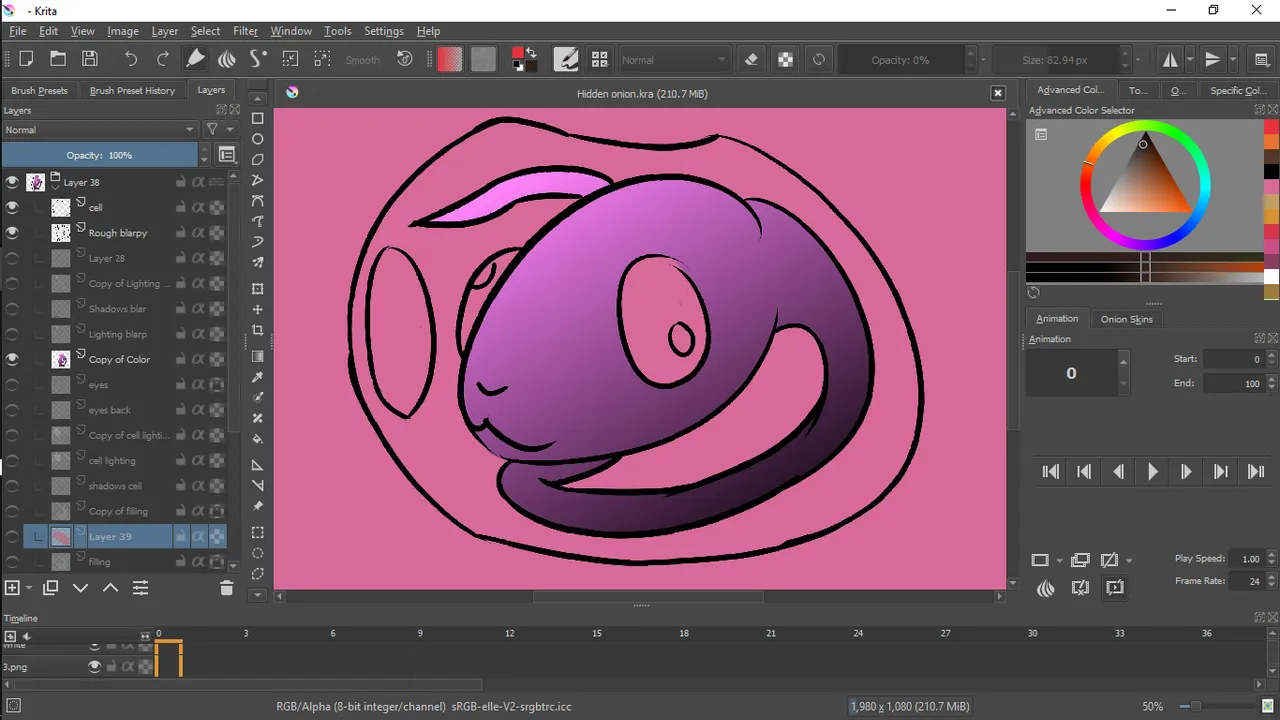
Task: Select the Move tool in toolbox
Action: pyautogui.click(x=258, y=310)
